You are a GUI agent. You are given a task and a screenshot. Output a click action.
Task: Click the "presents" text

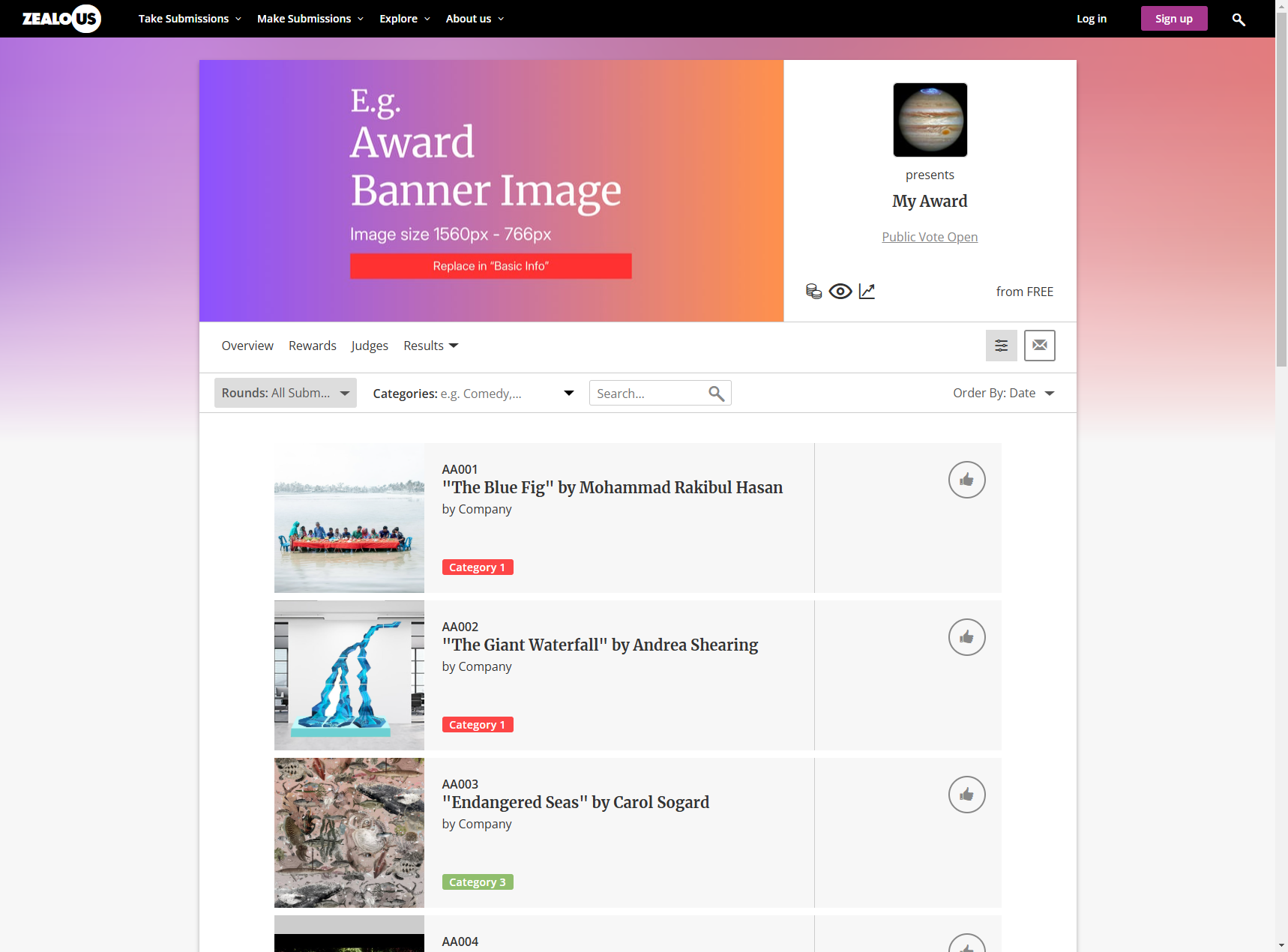(930, 175)
